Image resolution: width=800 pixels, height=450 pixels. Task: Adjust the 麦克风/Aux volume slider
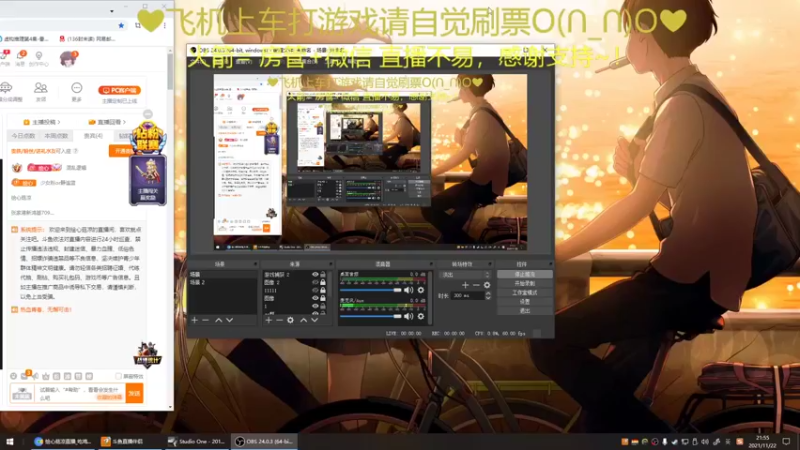coord(371,316)
